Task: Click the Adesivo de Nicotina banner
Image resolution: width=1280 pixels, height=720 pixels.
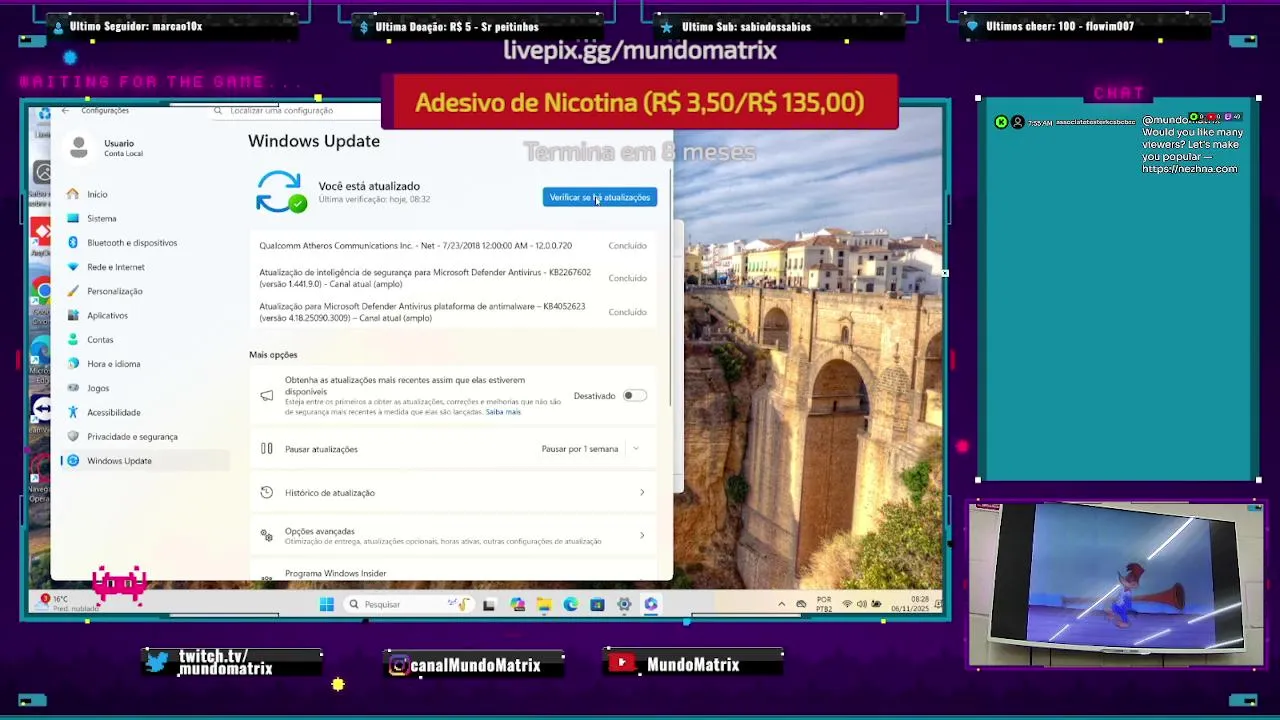Action: pos(640,102)
